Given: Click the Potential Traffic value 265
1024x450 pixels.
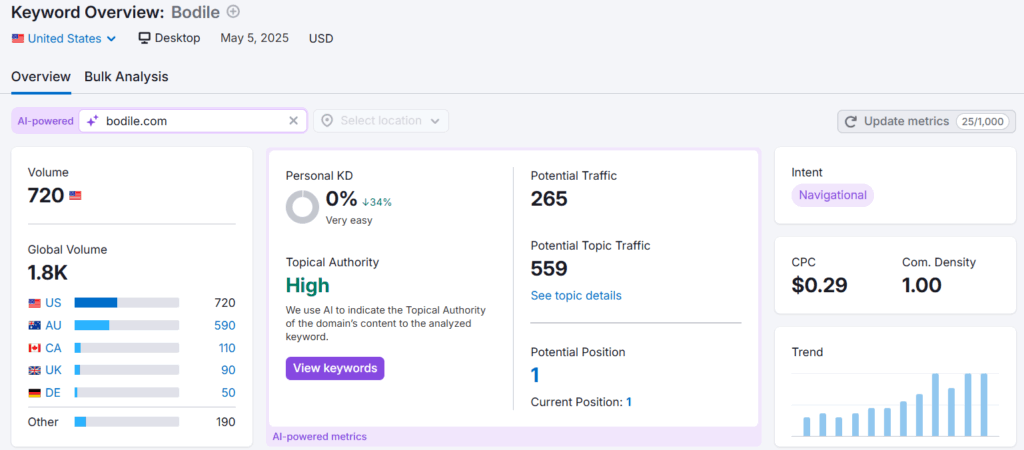Looking at the screenshot, I should [549, 199].
